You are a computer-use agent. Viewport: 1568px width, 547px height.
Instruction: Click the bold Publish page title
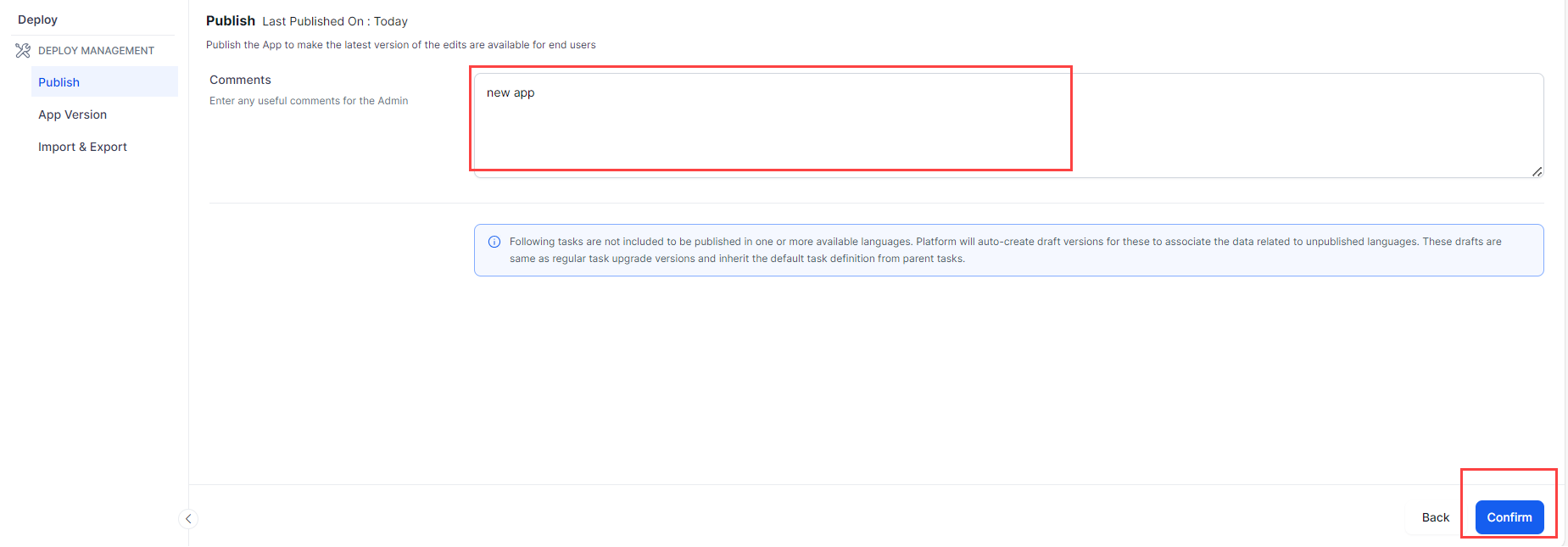tap(230, 20)
